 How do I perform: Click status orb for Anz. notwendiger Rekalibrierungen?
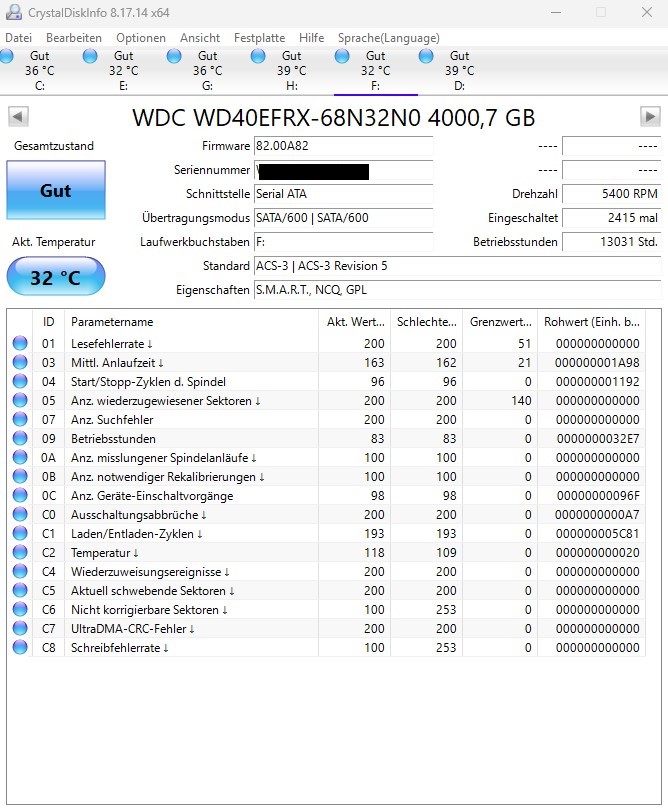(20, 476)
